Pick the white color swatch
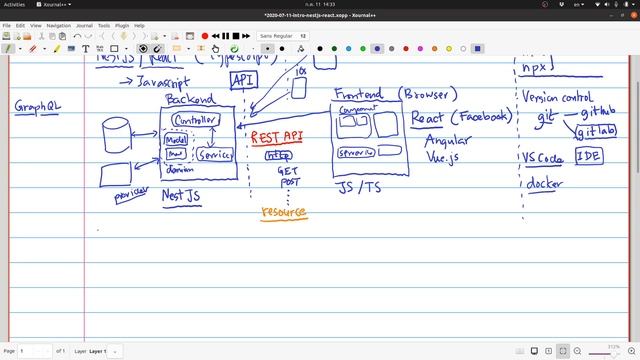640x360 pixels. [x=463, y=49]
